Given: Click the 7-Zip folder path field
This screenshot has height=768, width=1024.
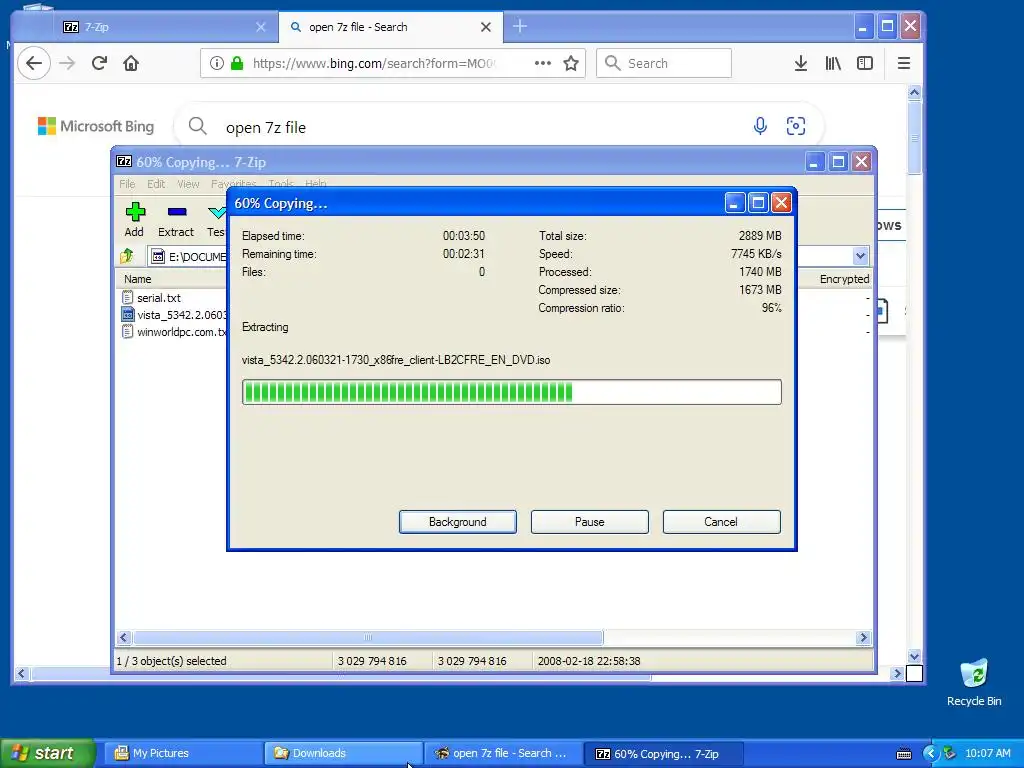Looking at the screenshot, I should [188, 256].
